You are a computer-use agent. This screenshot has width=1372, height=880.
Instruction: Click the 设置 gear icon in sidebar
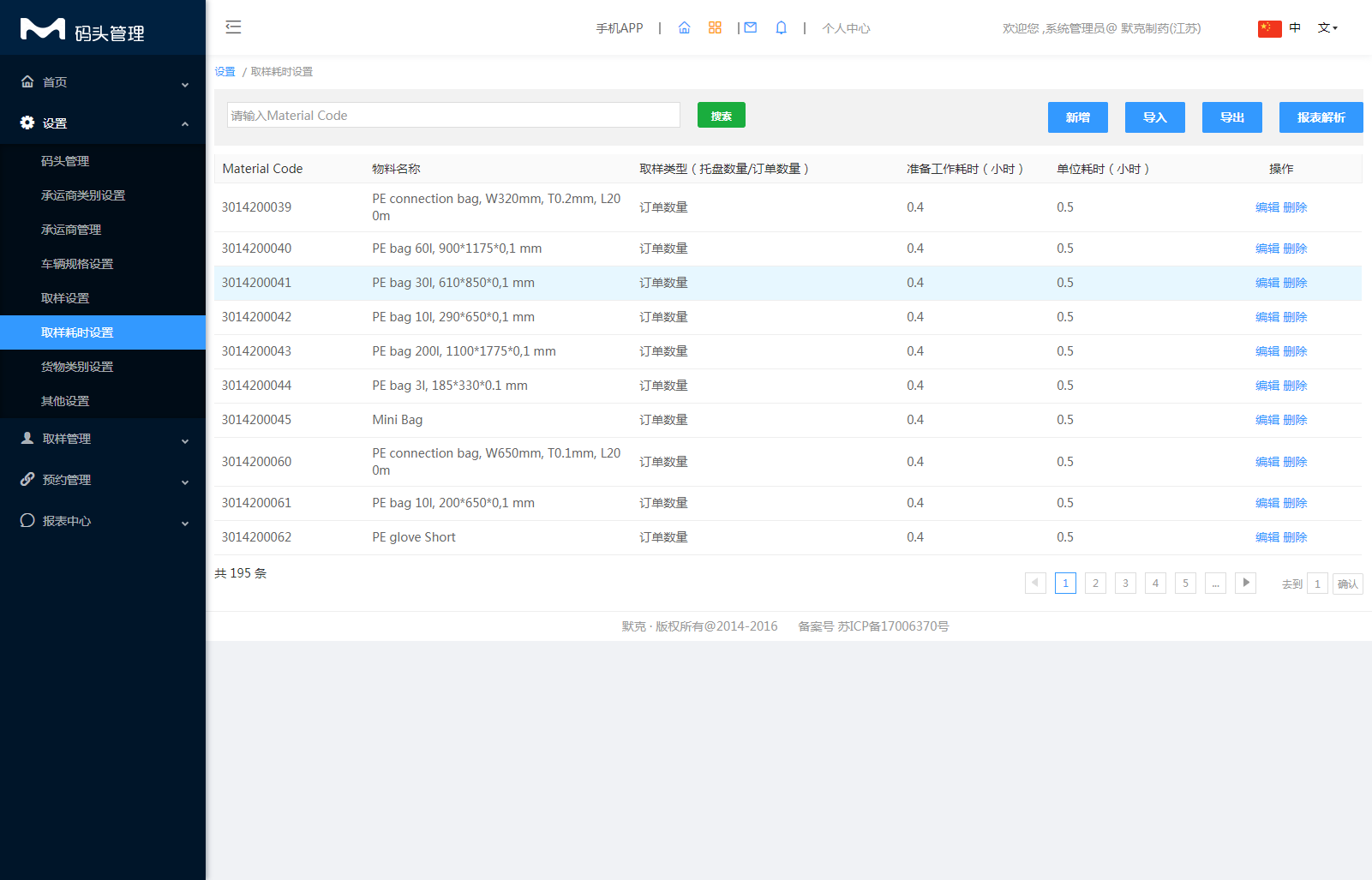pyautogui.click(x=27, y=123)
